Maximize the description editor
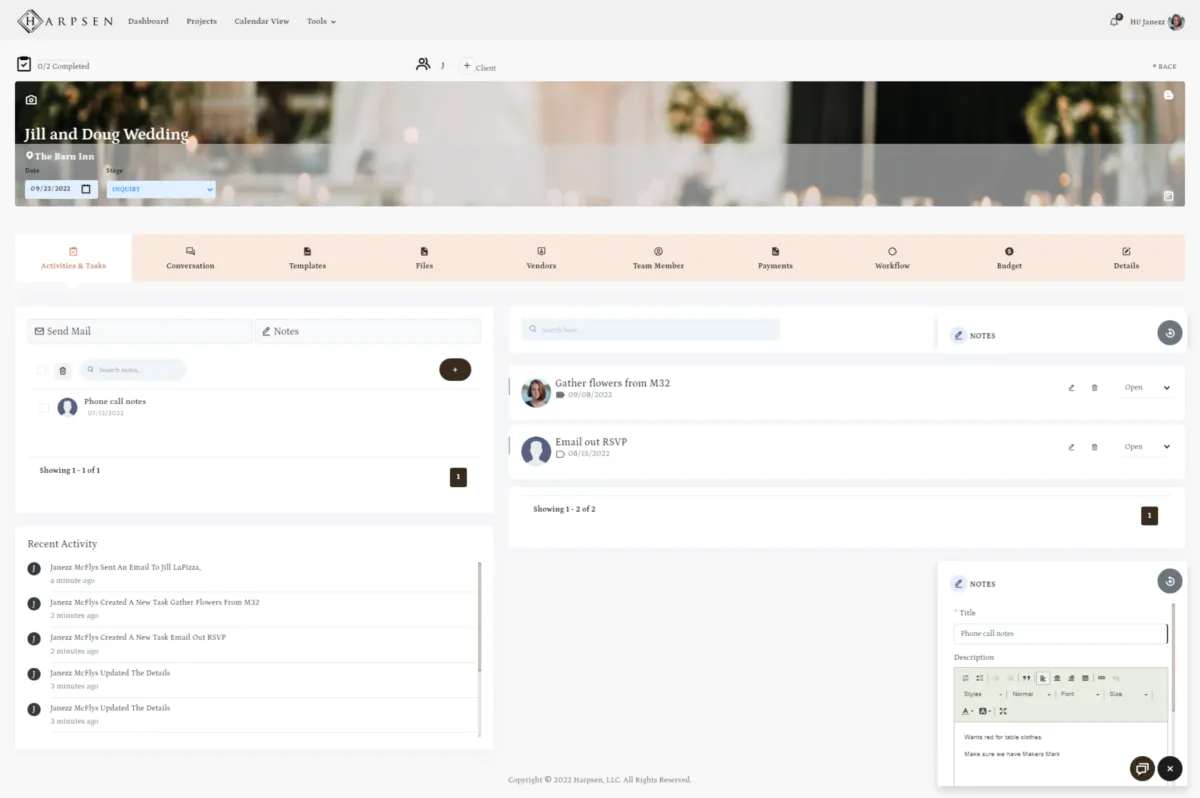Screen dimensions: 1200x798 1003,711
